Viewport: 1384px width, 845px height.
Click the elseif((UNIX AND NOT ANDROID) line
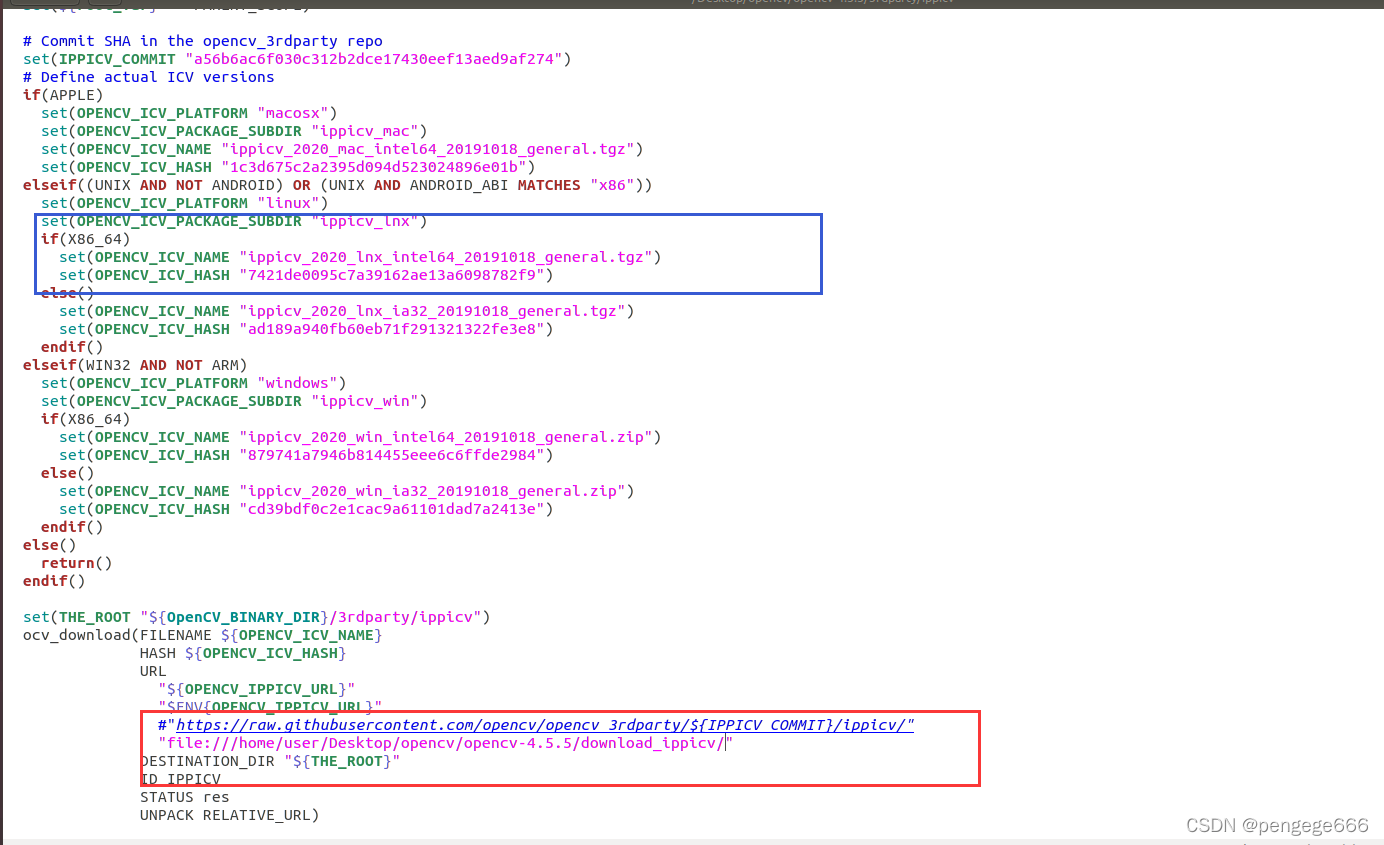pos(338,185)
